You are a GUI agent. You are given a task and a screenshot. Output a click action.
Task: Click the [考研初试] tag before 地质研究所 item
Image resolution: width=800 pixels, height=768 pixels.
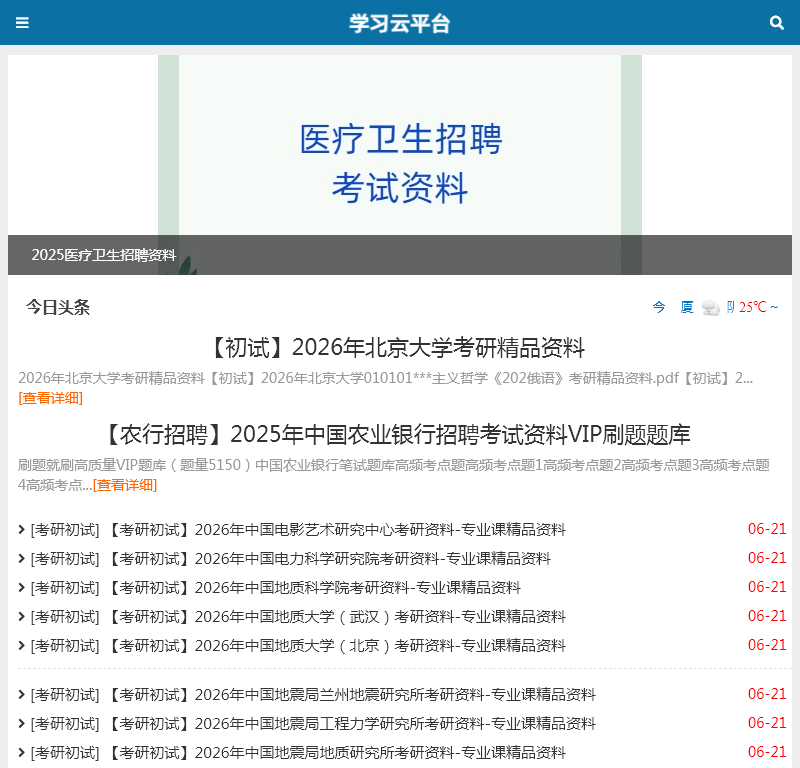[65, 752]
